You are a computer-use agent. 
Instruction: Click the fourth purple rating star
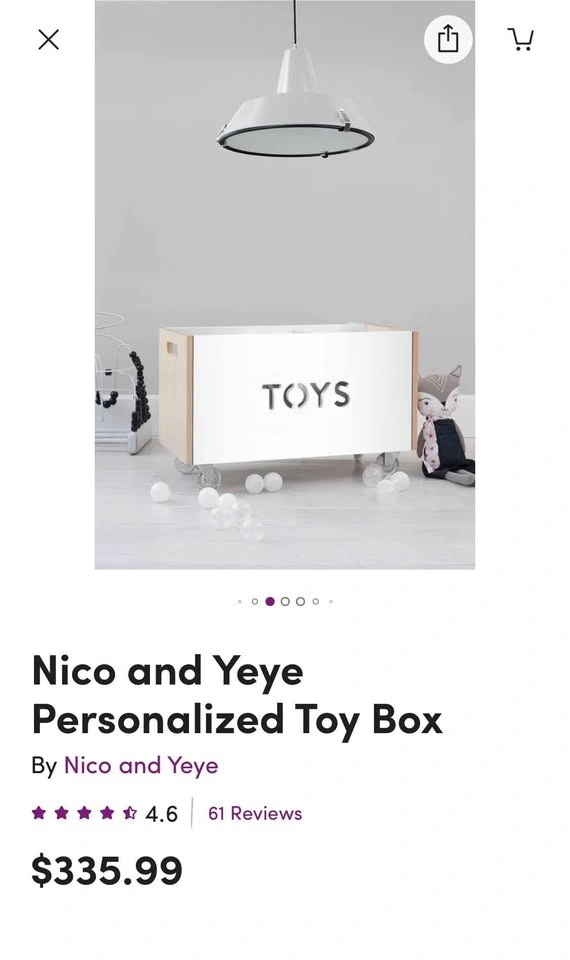pos(107,813)
